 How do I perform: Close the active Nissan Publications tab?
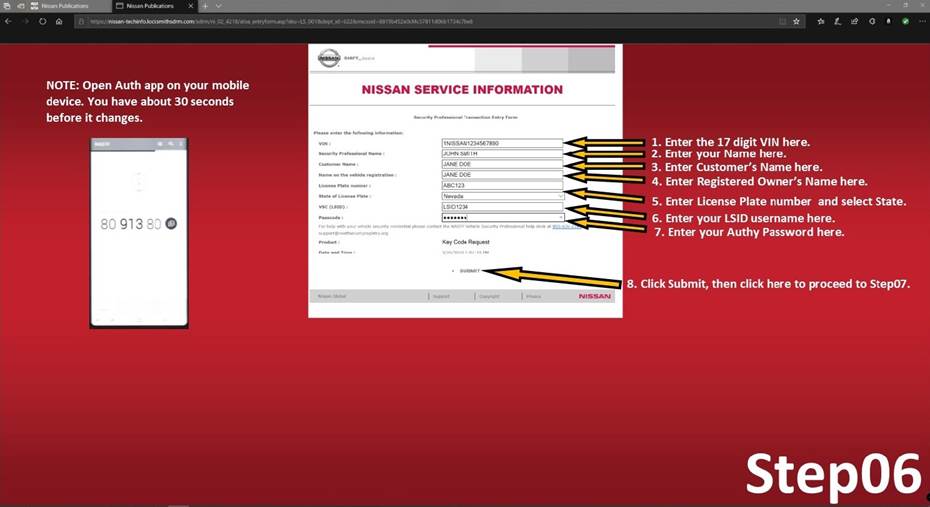point(191,6)
